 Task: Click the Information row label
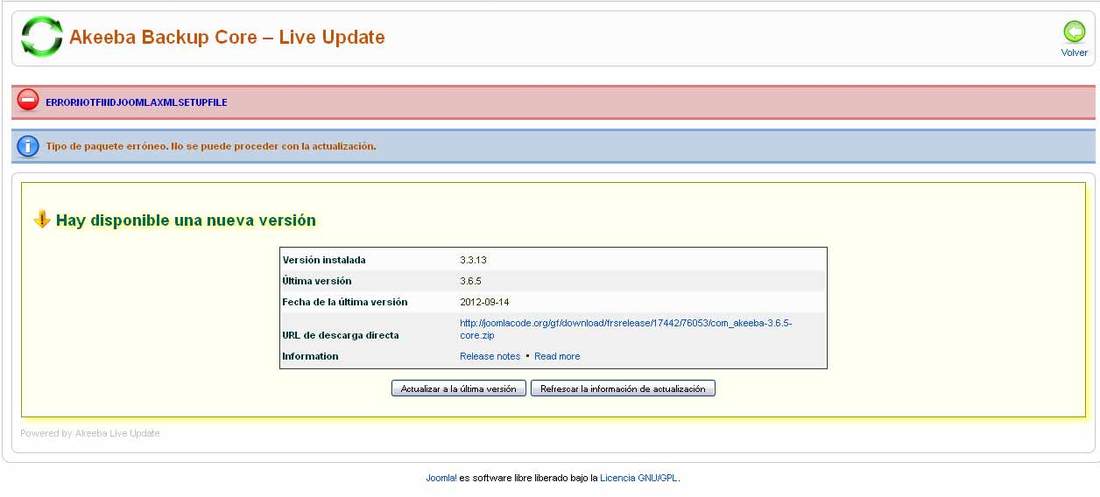[x=310, y=357]
